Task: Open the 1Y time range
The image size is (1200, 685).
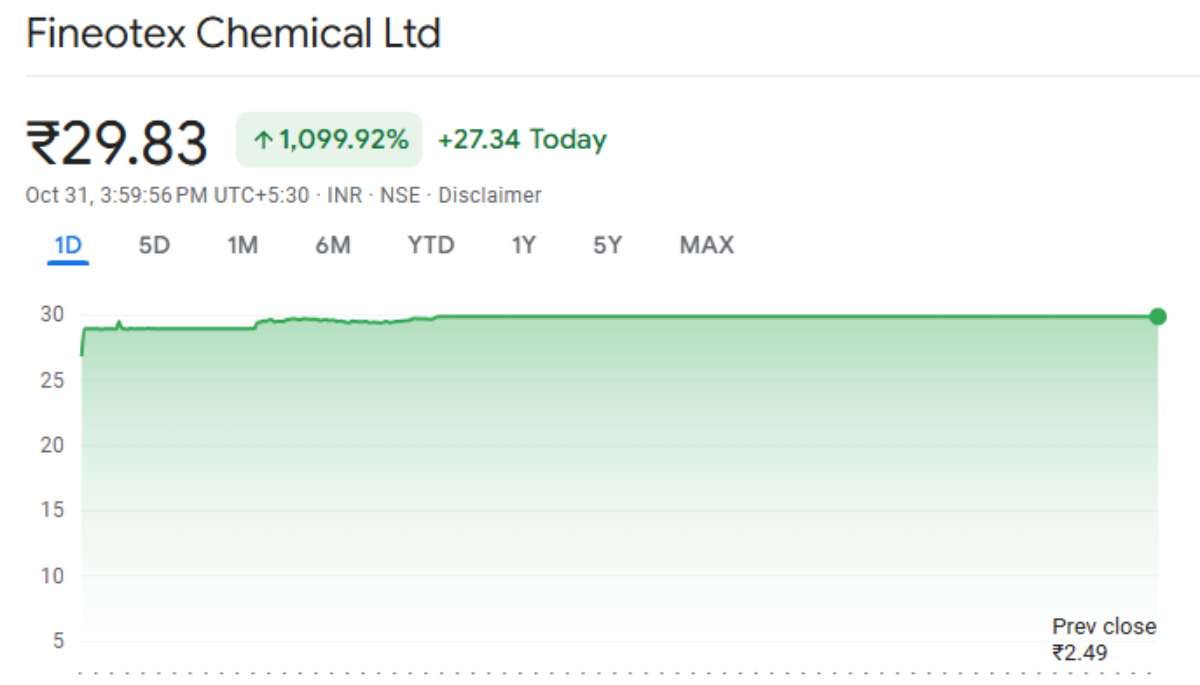Action: pos(523,244)
